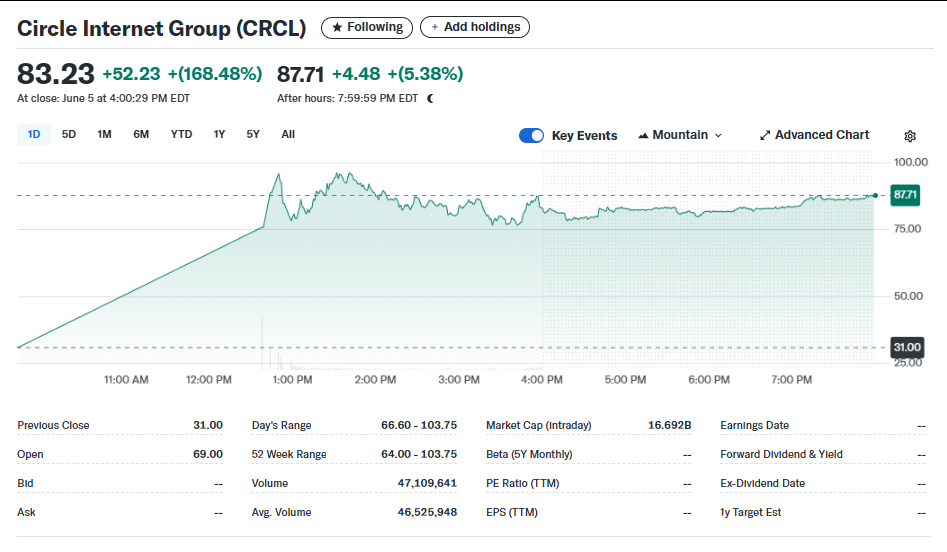Click the plus icon in Add holdings
Screen dimensions: 947x552
coord(434,27)
